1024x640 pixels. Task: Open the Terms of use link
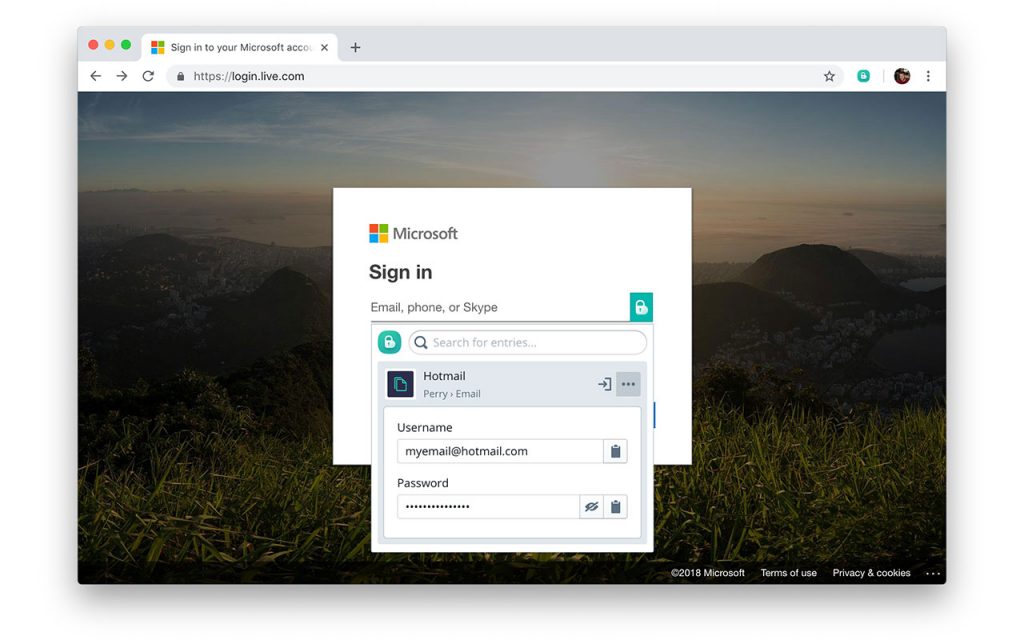(788, 573)
